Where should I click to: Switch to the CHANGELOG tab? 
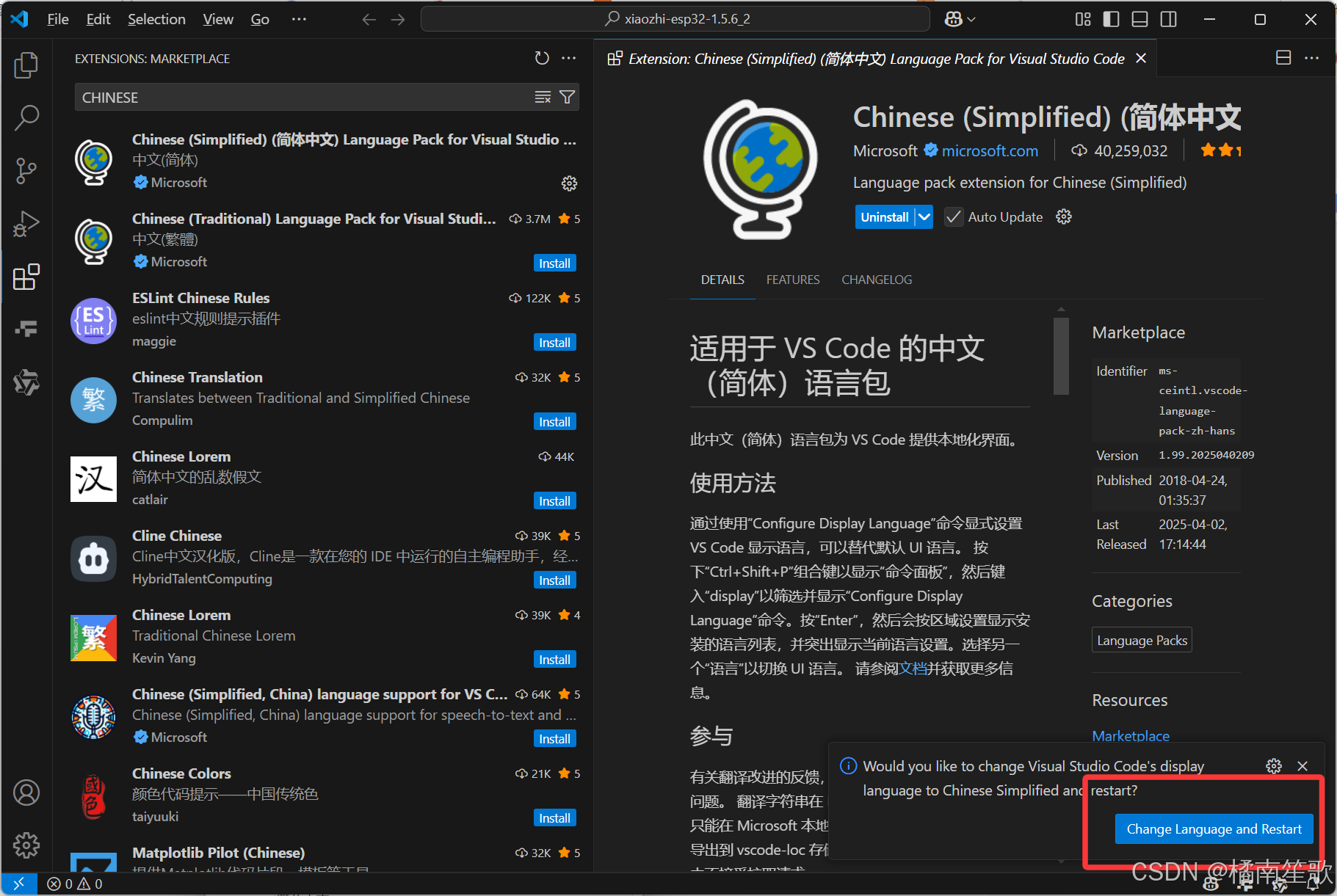click(877, 280)
